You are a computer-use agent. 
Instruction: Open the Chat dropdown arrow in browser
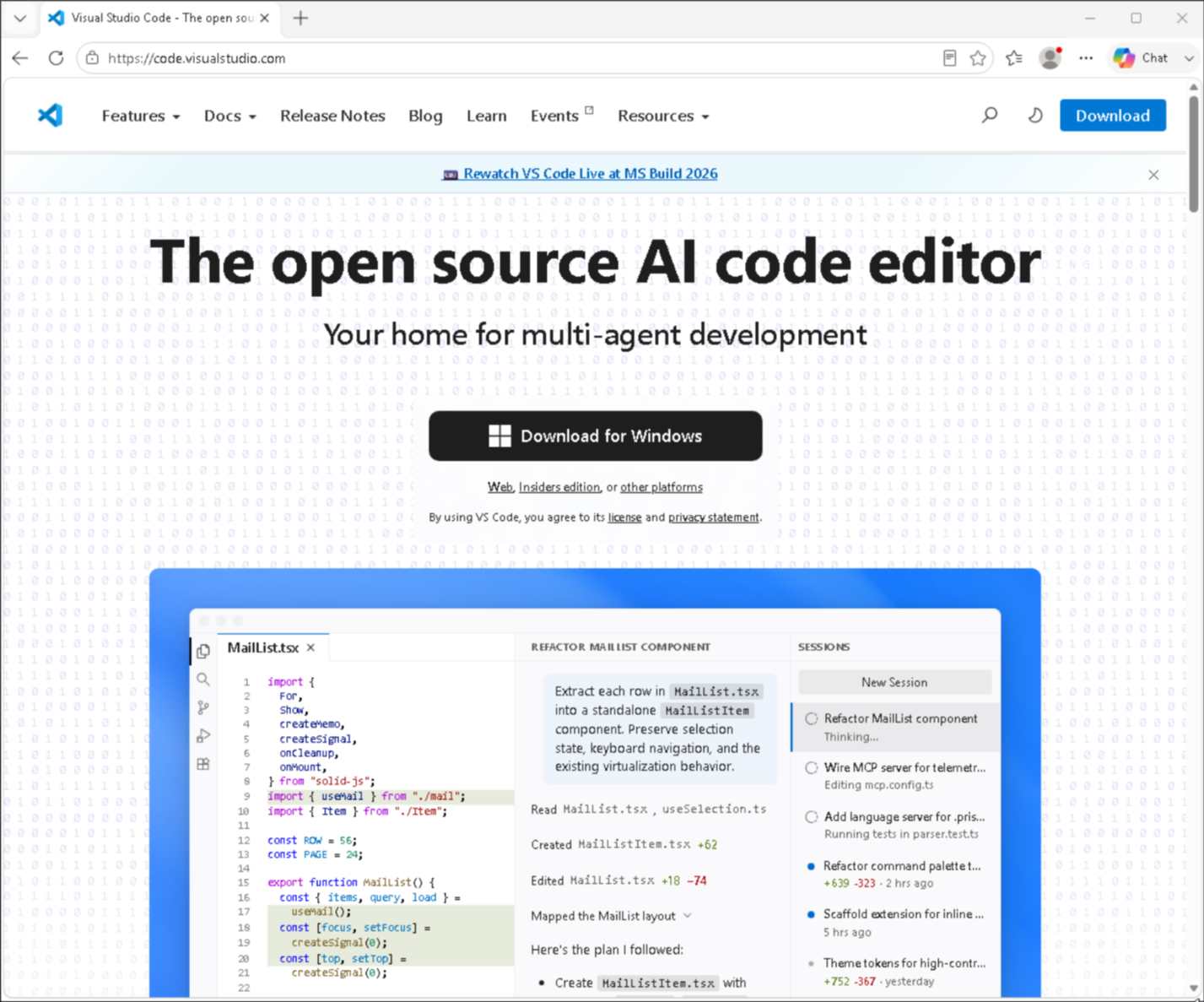pos(1188,58)
